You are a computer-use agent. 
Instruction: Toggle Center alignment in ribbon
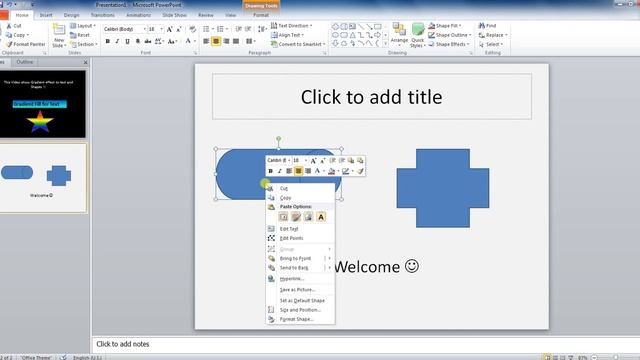[216, 41]
